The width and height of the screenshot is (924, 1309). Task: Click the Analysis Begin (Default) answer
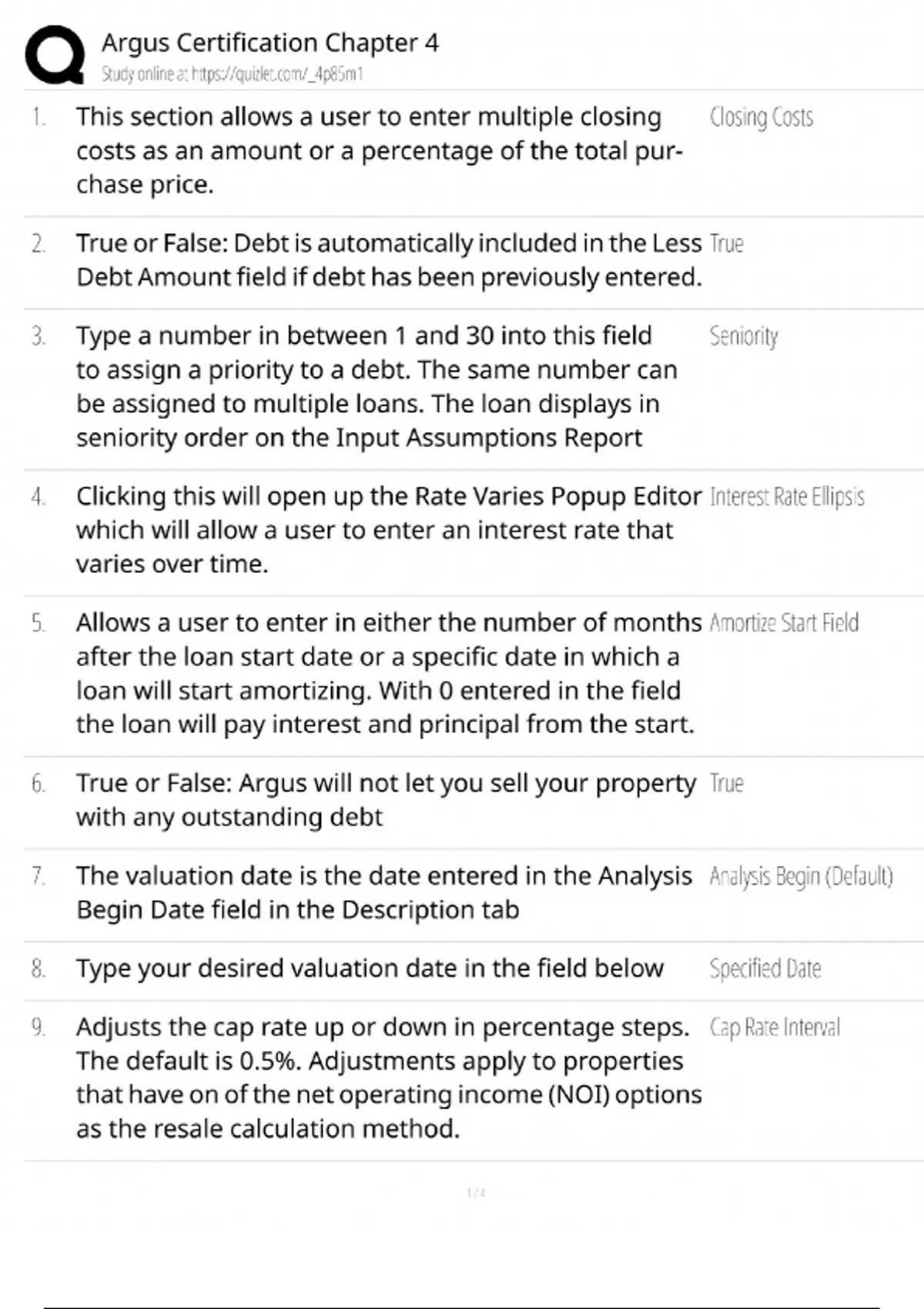coord(801,876)
